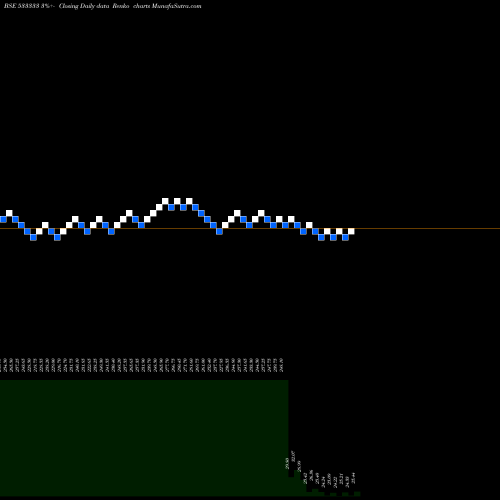Click the large green volume block
The image size is (500, 500).
tap(144, 438)
